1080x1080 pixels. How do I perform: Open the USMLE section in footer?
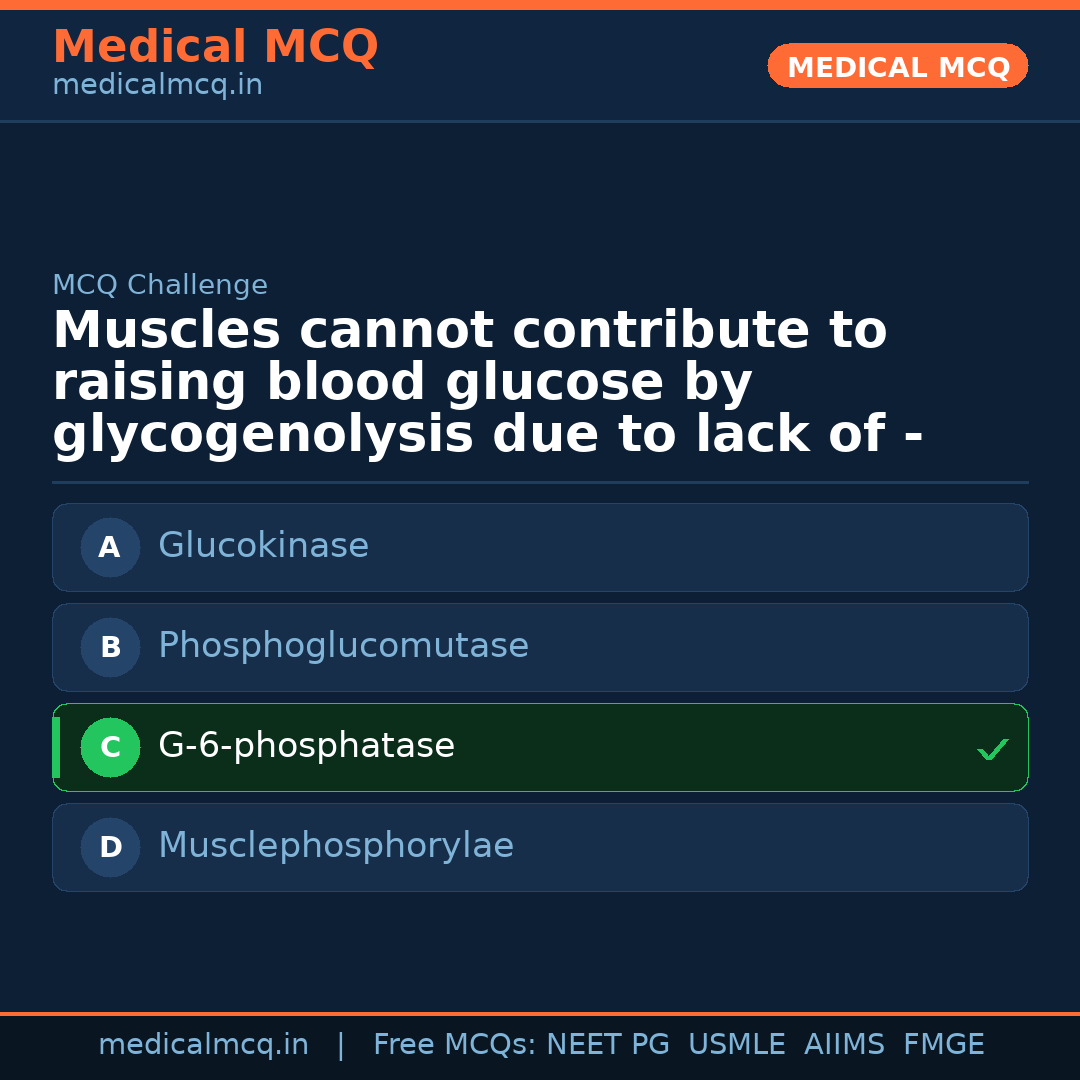737,1044
